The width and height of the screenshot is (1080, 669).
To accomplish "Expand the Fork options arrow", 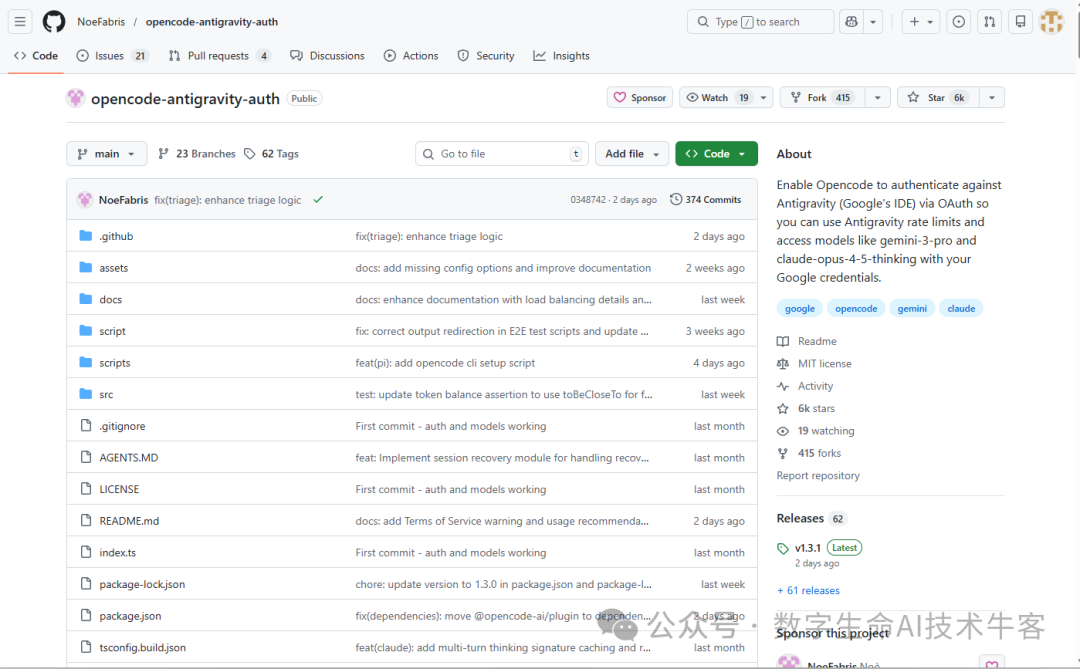I will [878, 97].
